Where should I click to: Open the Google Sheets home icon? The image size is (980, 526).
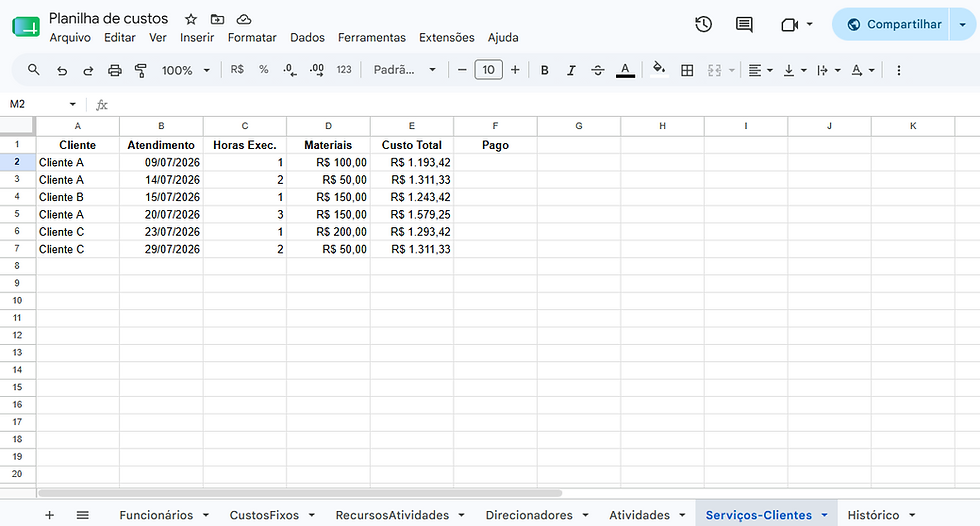click(x=26, y=27)
